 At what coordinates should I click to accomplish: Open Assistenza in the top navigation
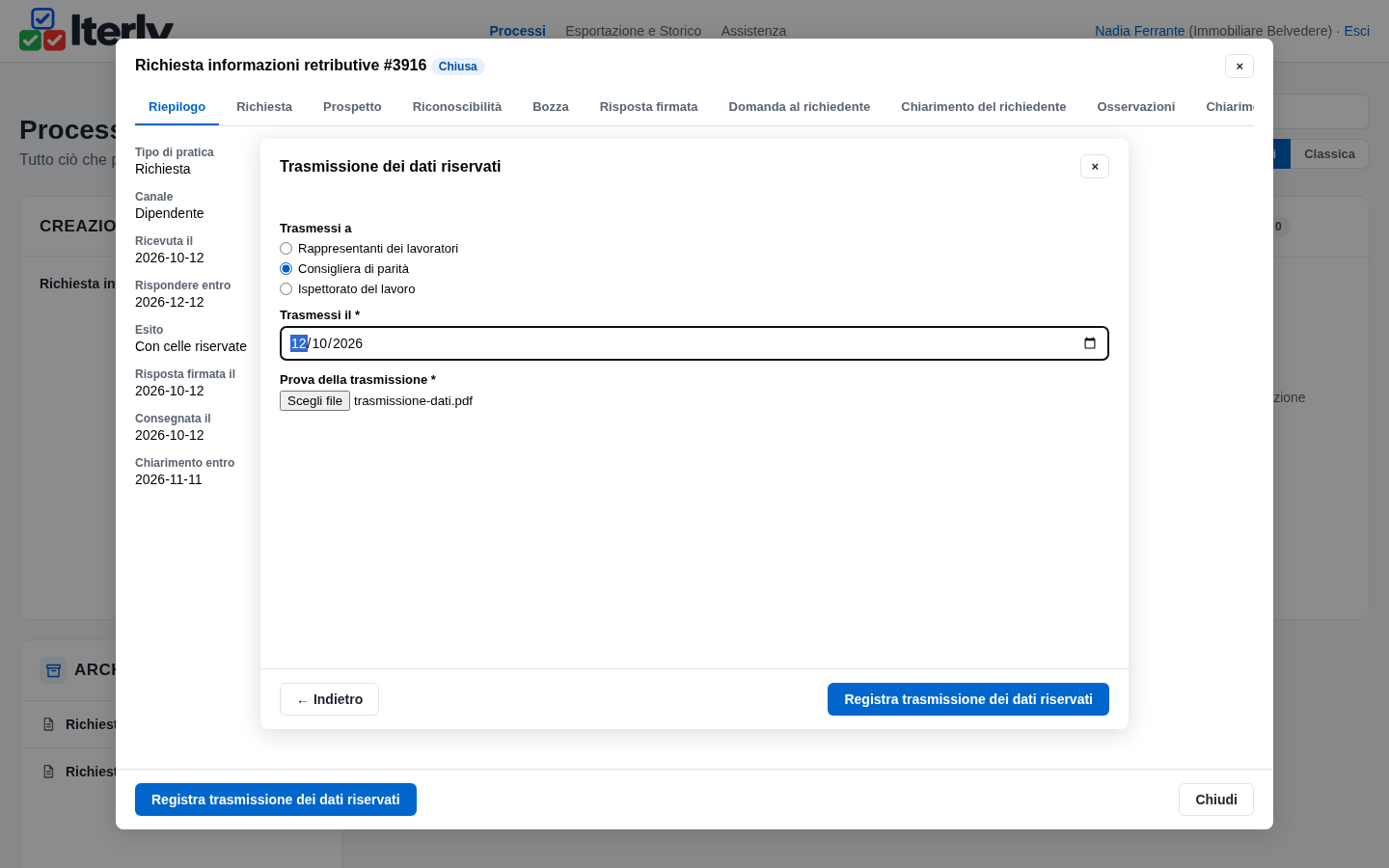point(753,31)
